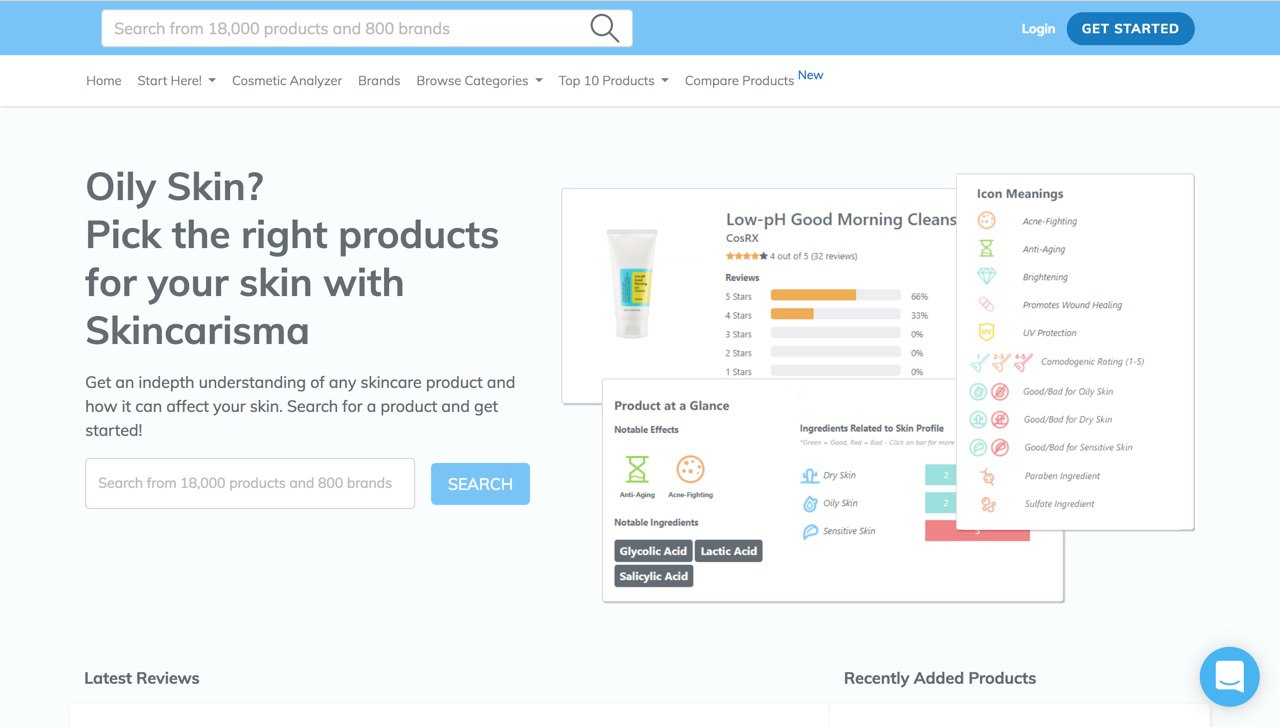Click the Good/Bad for Oily Skin label
The image size is (1280, 727).
coord(1068,392)
